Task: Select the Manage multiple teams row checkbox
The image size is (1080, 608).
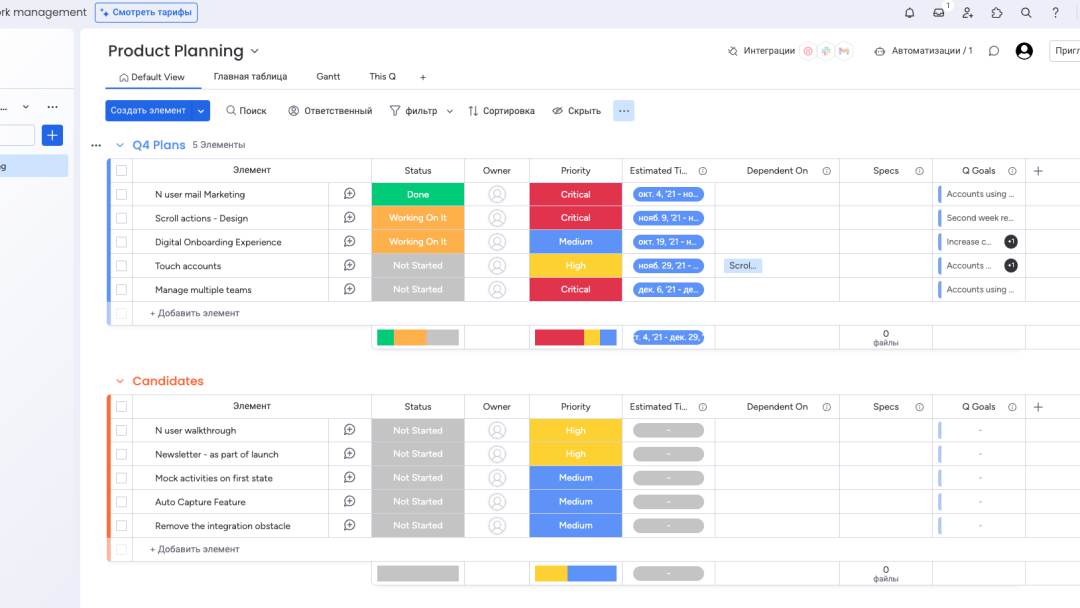Action: [x=121, y=290]
